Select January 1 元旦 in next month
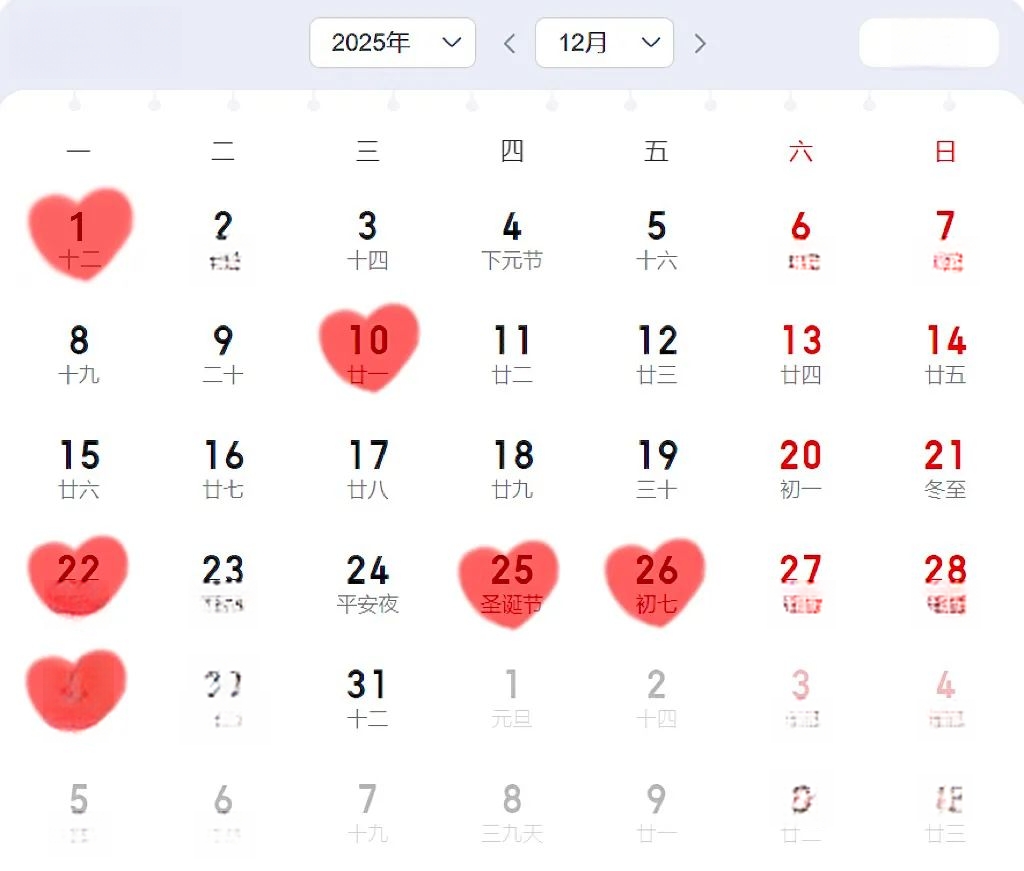This screenshot has height=871, width=1024. click(x=511, y=697)
